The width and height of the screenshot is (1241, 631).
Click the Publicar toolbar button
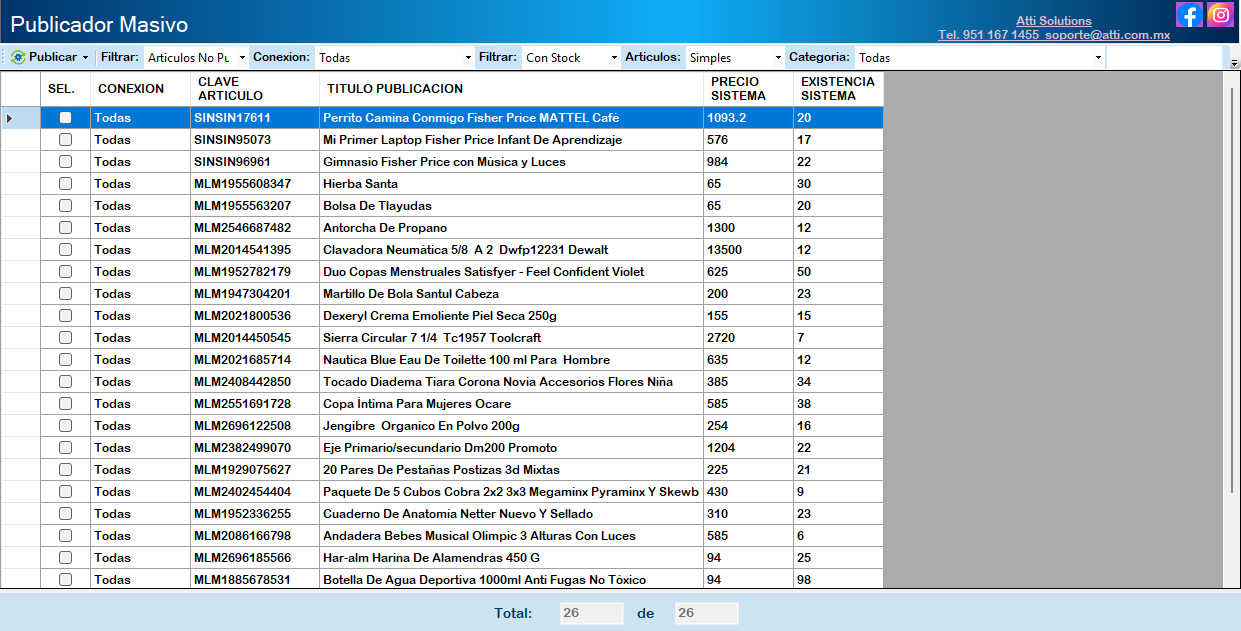tap(49, 57)
